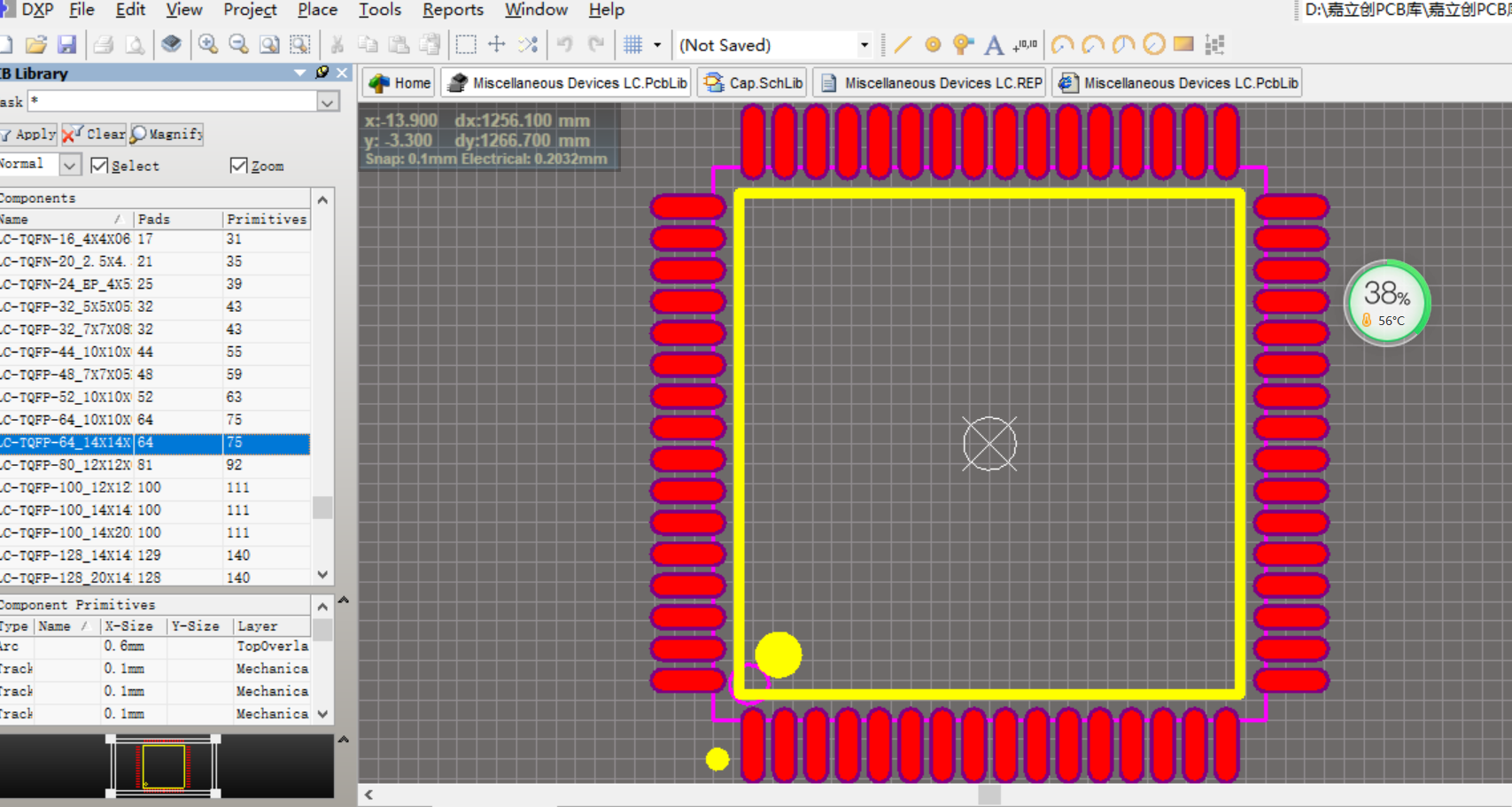Toggle the Zoom checkbox
This screenshot has height=807, width=1512.
point(238,166)
